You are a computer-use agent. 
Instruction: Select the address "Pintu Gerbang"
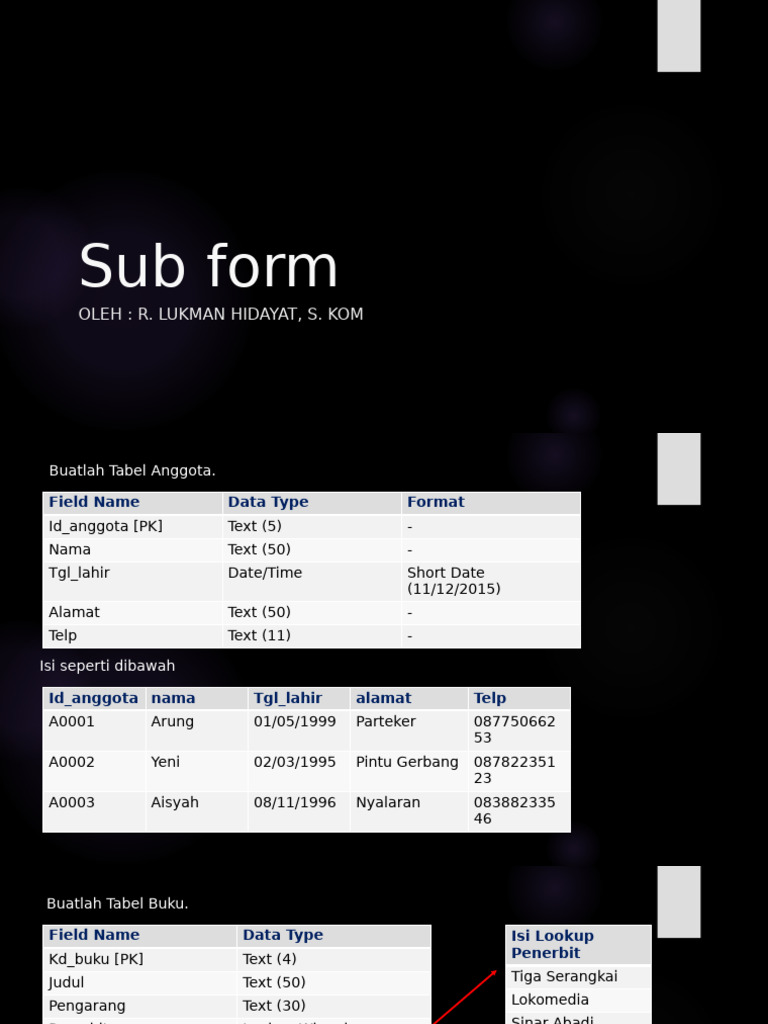(407, 762)
